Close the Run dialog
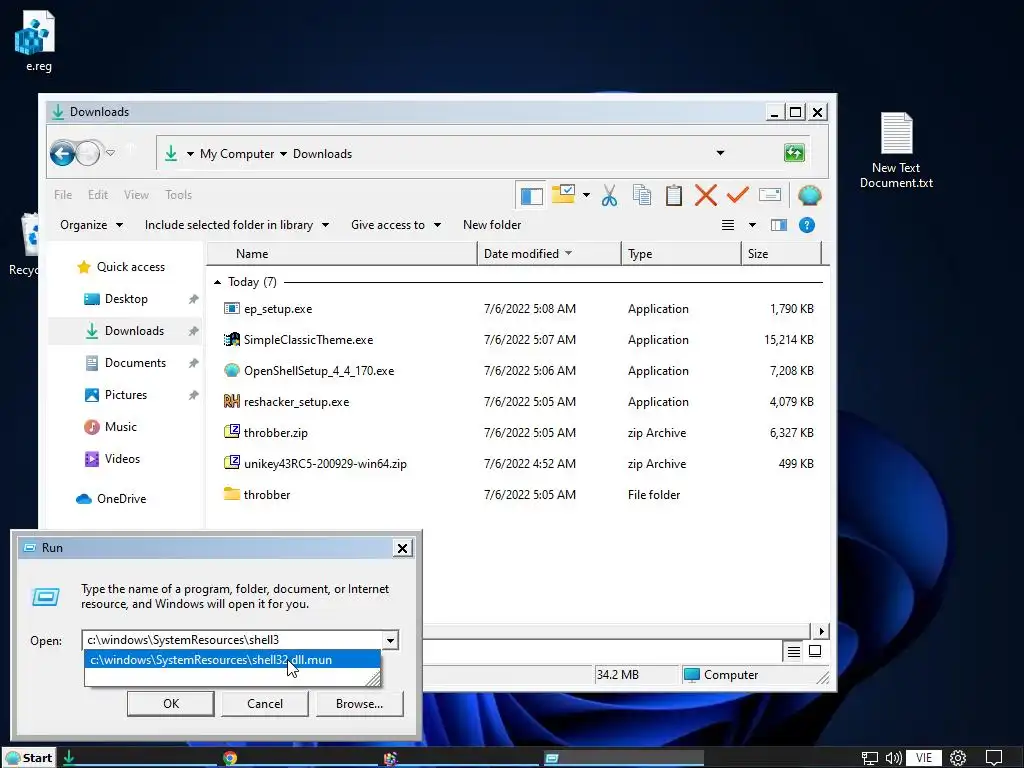 click(403, 548)
